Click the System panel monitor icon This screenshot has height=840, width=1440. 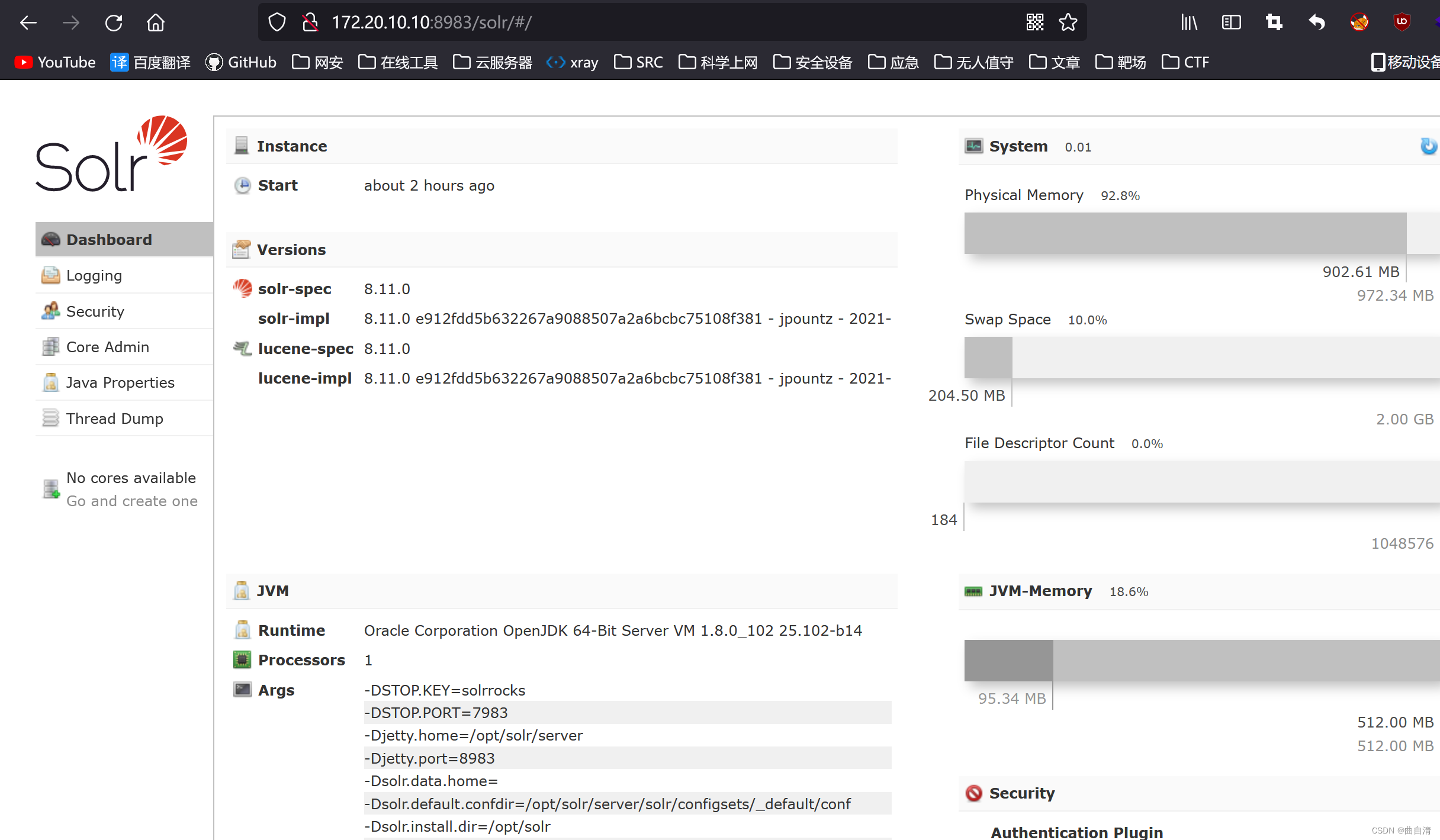point(973,146)
